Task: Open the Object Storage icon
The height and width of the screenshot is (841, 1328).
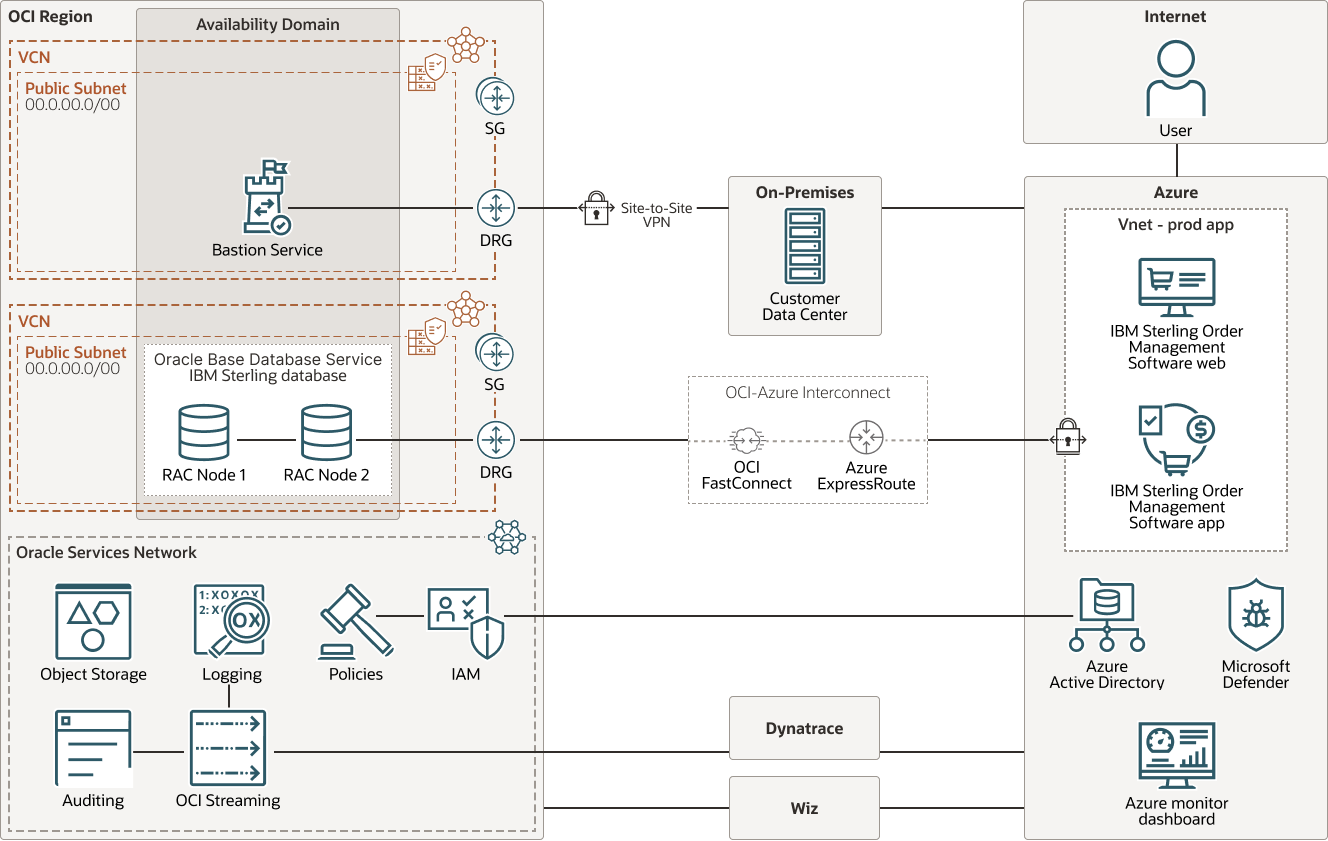Action: [x=93, y=620]
